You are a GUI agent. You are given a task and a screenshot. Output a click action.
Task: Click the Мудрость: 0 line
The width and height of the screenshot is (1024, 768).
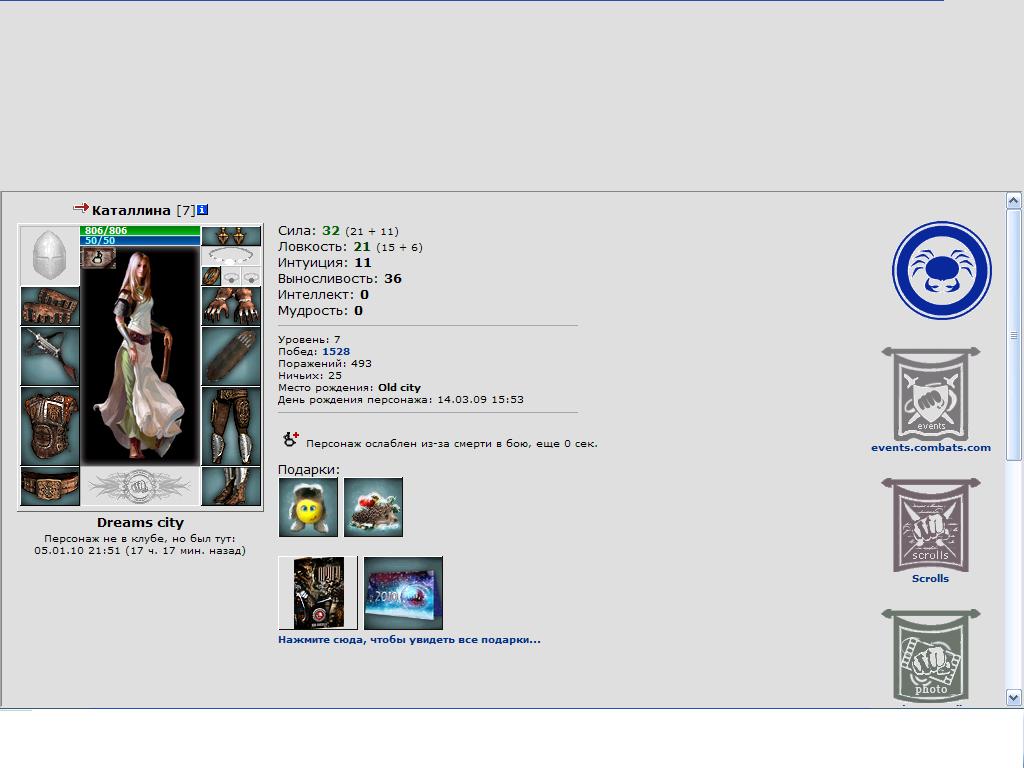pos(320,311)
